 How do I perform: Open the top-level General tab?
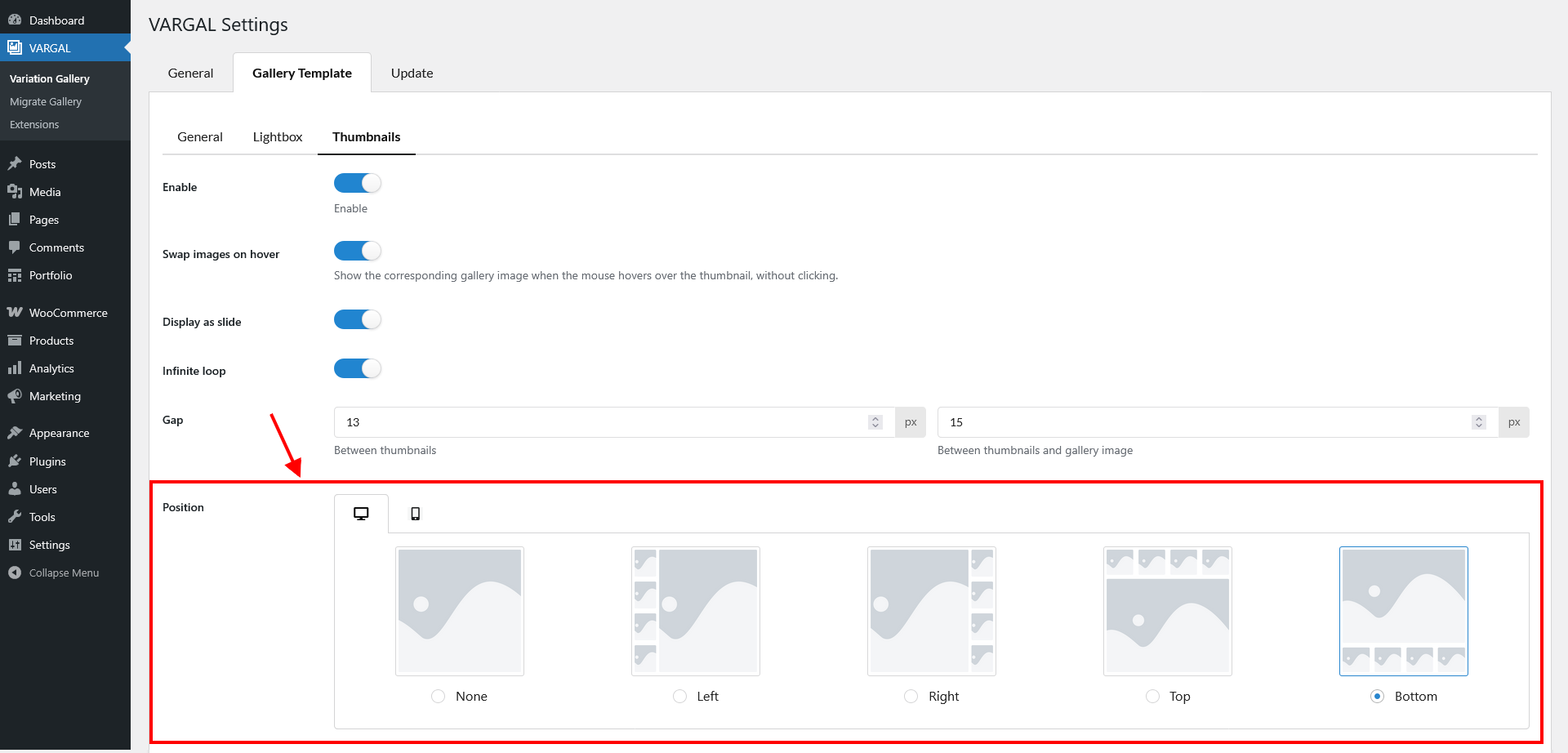[190, 73]
